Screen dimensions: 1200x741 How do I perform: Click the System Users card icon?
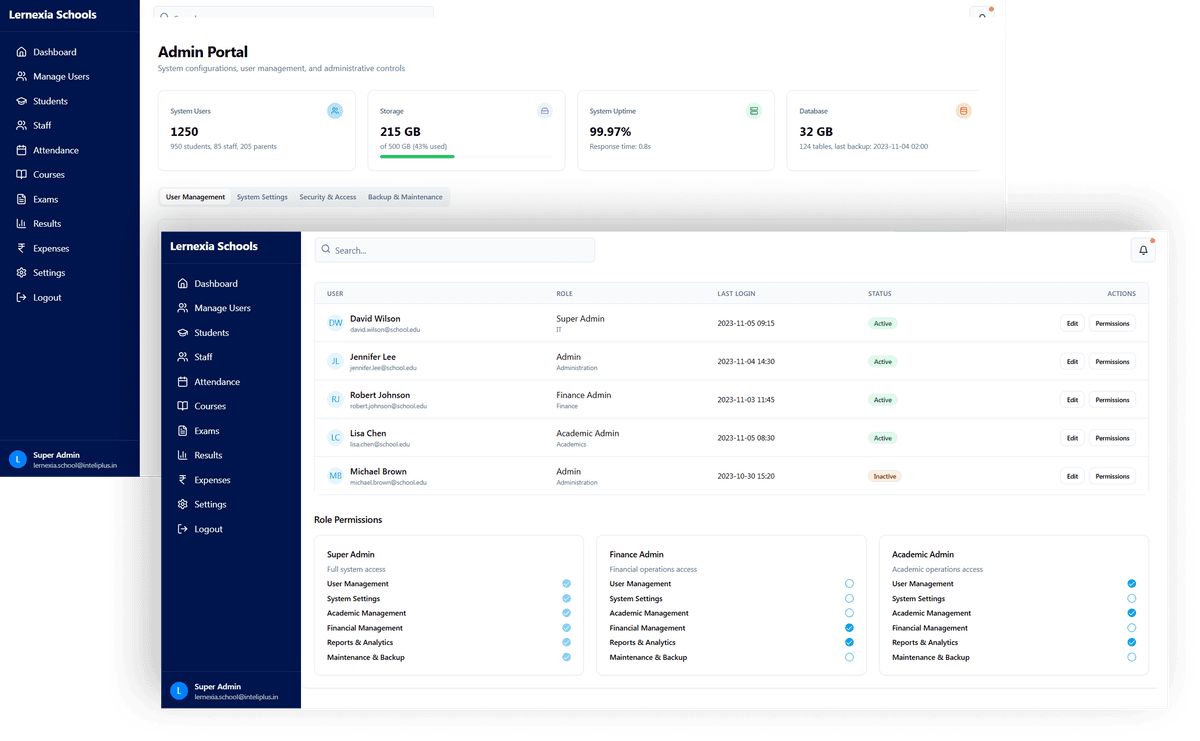point(334,111)
